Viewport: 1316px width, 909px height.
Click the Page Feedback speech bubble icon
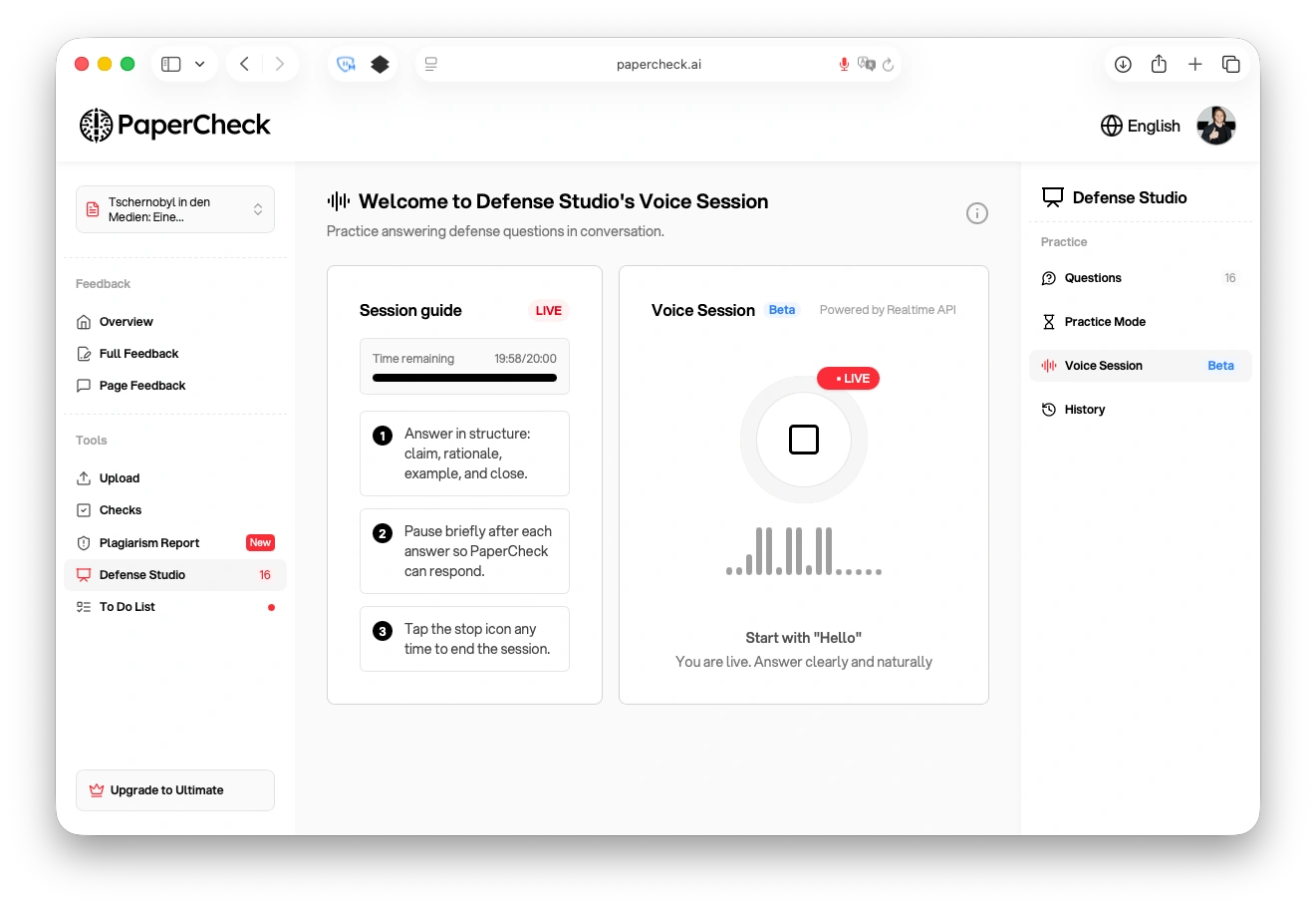coord(86,385)
